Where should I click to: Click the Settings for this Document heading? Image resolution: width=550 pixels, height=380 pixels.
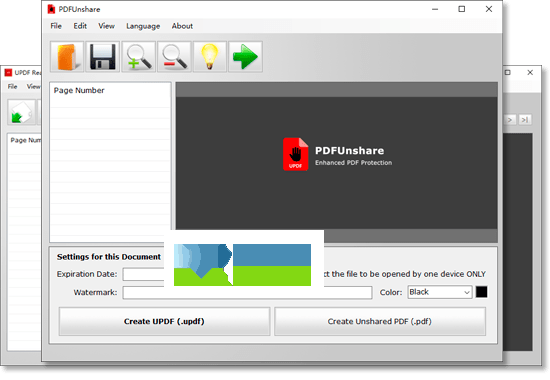pos(109,257)
